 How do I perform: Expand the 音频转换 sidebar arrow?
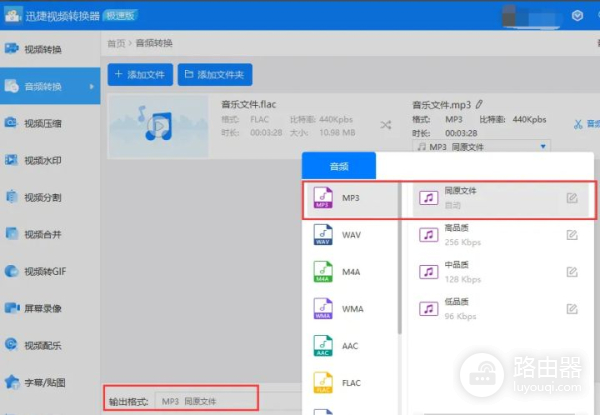tap(91, 87)
